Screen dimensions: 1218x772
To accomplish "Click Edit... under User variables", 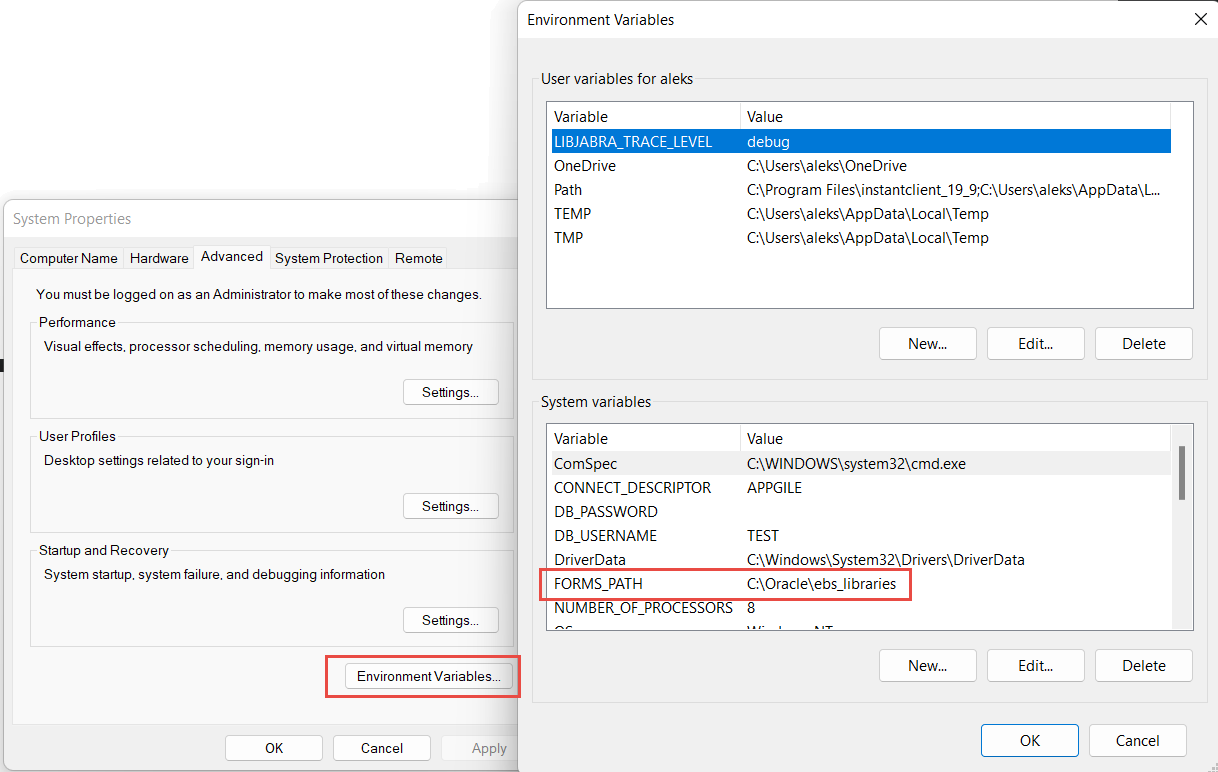I will (1036, 343).
